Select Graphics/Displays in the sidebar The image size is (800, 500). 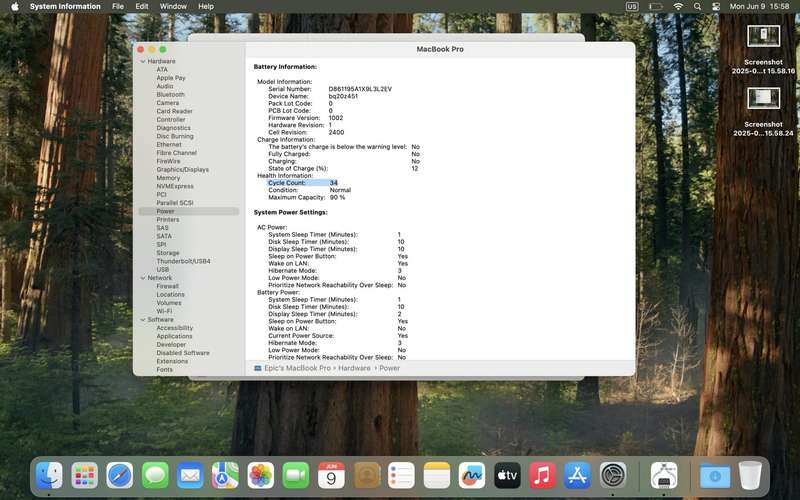tap(182, 169)
